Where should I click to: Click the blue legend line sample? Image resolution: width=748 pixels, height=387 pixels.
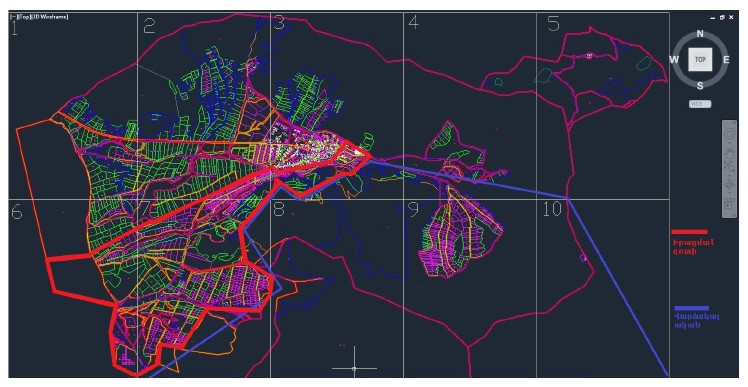692,308
